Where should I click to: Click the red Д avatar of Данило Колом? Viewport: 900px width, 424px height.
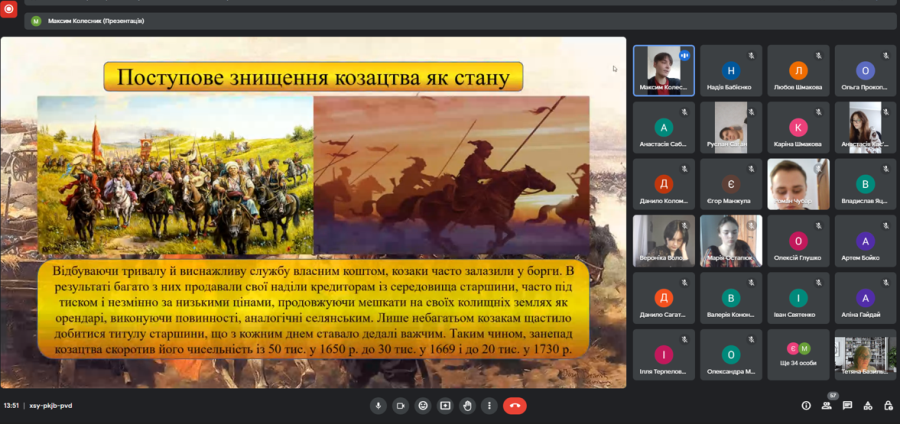pyautogui.click(x=664, y=184)
